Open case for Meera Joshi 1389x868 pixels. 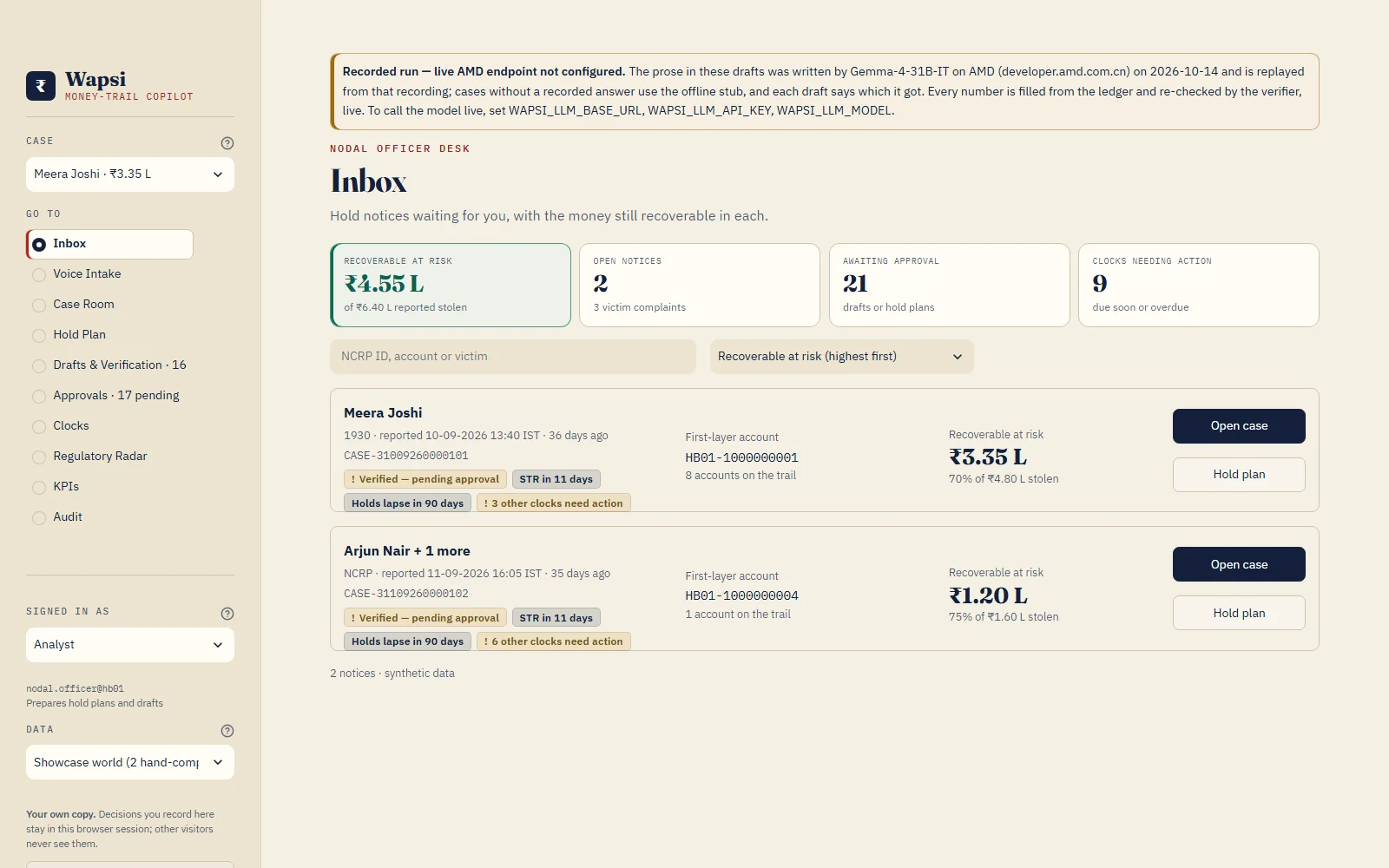1239,426
